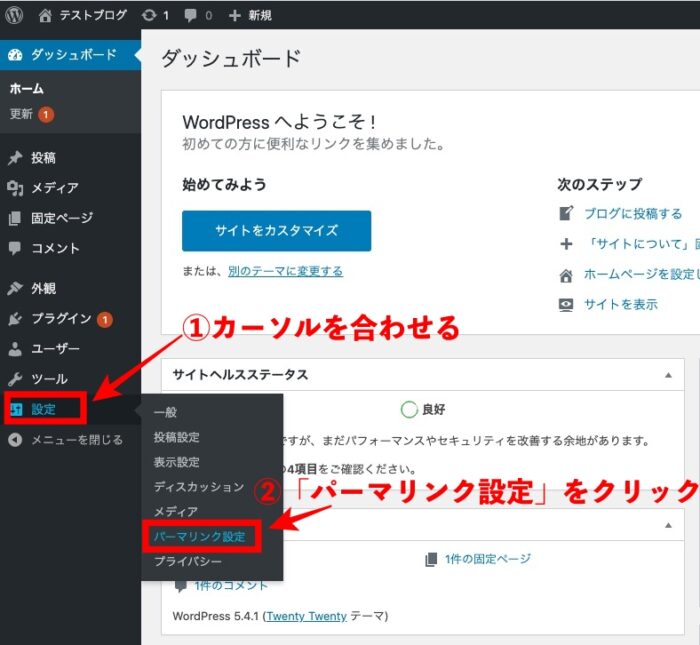The image size is (700, 645).
Task: Click the updates icon in the admin bar
Action: point(149,15)
